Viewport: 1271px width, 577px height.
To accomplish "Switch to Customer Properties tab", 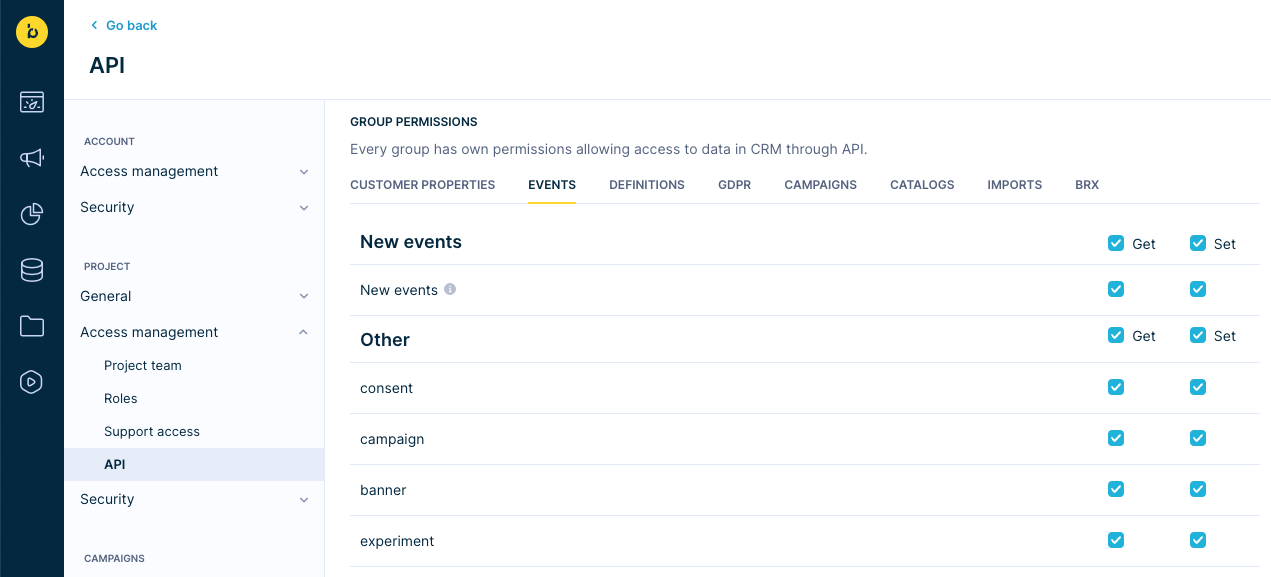I will click(423, 185).
